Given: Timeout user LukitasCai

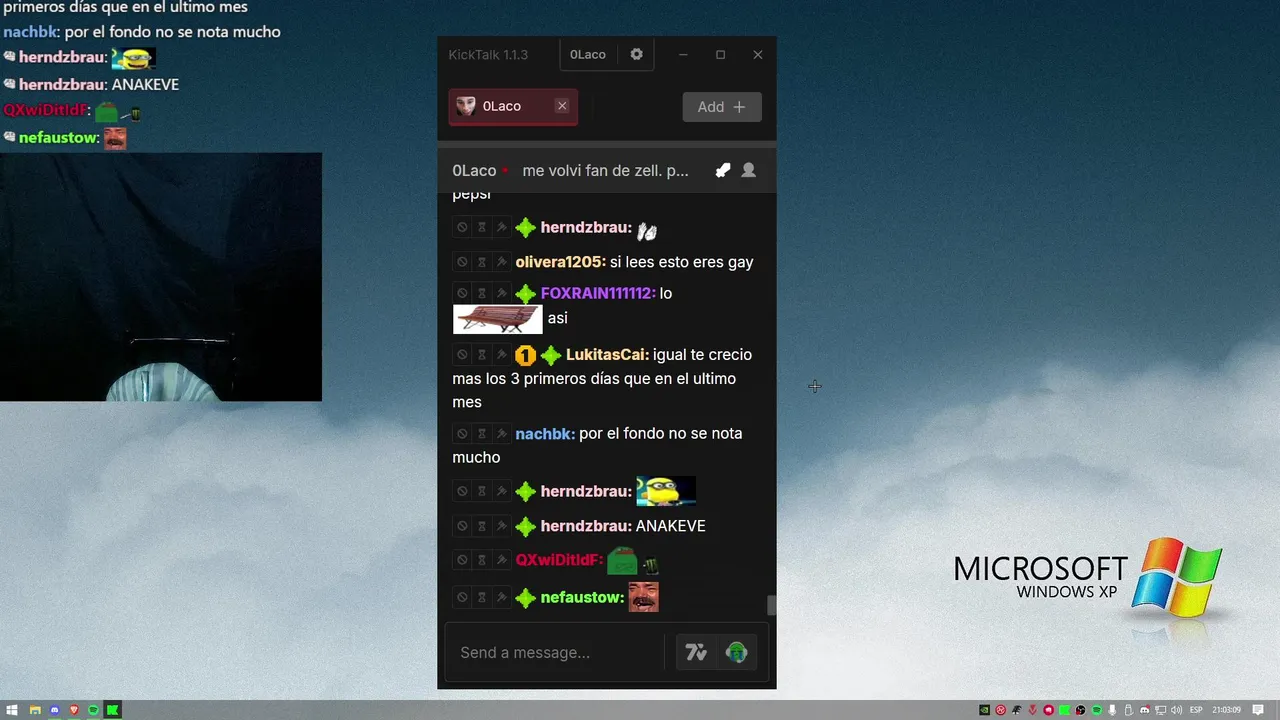Looking at the screenshot, I should click(481, 355).
